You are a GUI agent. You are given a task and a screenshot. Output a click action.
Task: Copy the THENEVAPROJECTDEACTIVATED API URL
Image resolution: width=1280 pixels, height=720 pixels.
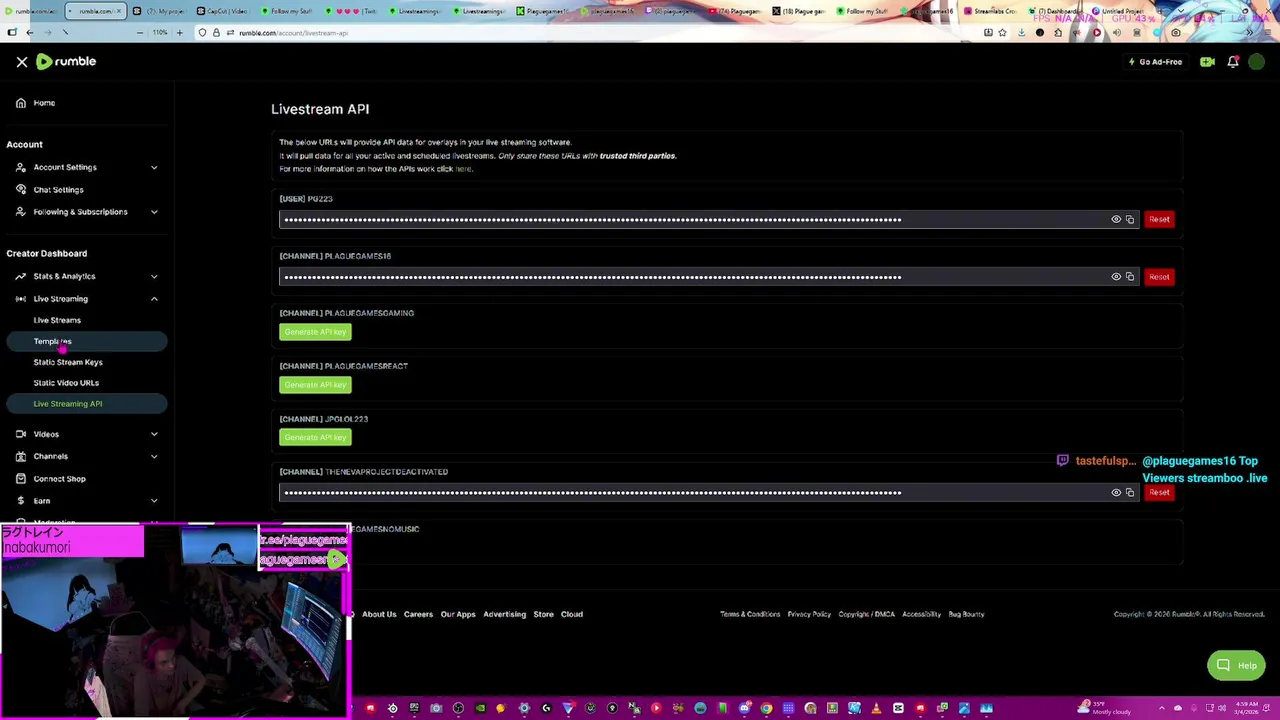(x=1130, y=493)
